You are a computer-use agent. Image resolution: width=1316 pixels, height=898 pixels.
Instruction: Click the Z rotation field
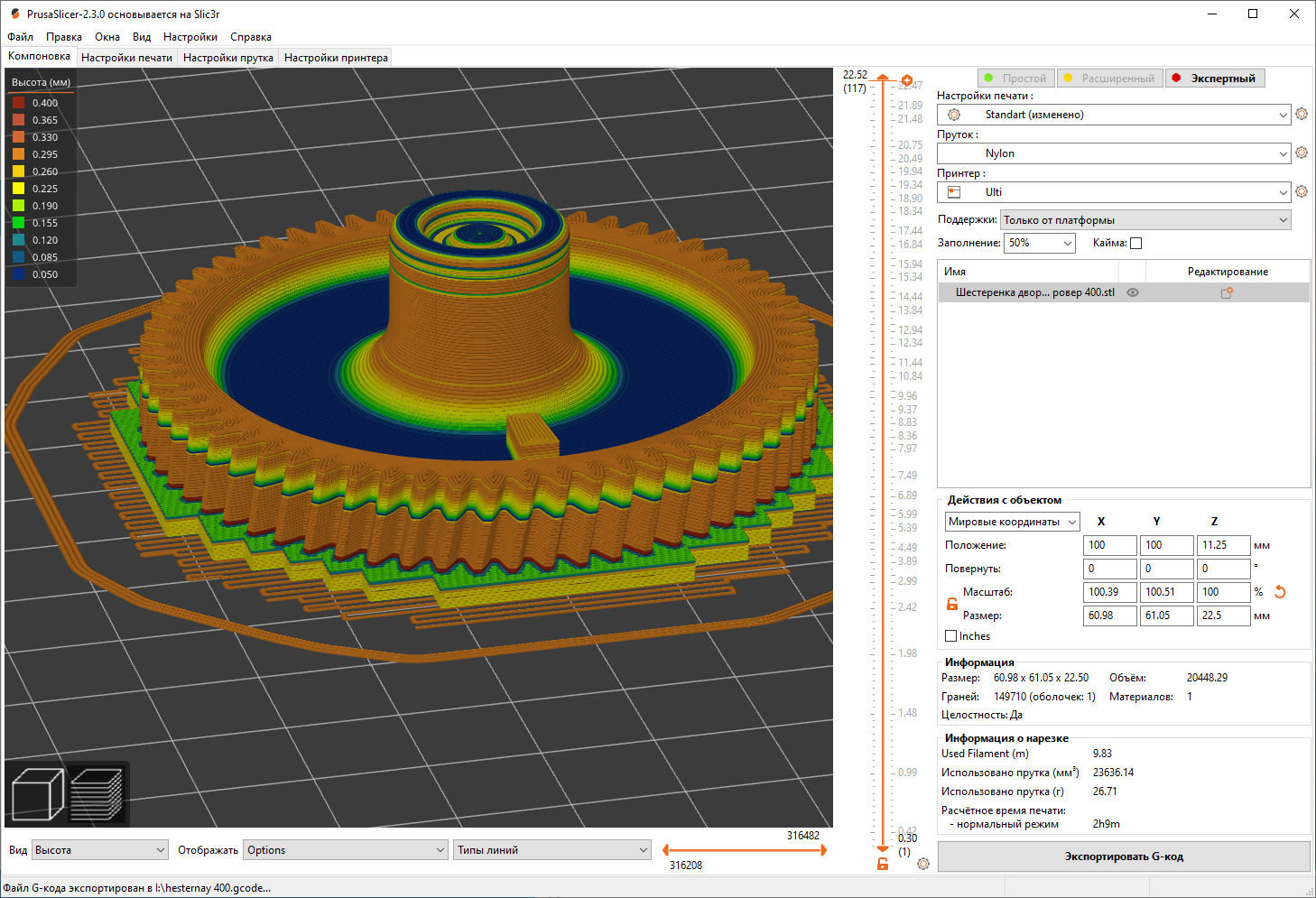pos(1224,569)
